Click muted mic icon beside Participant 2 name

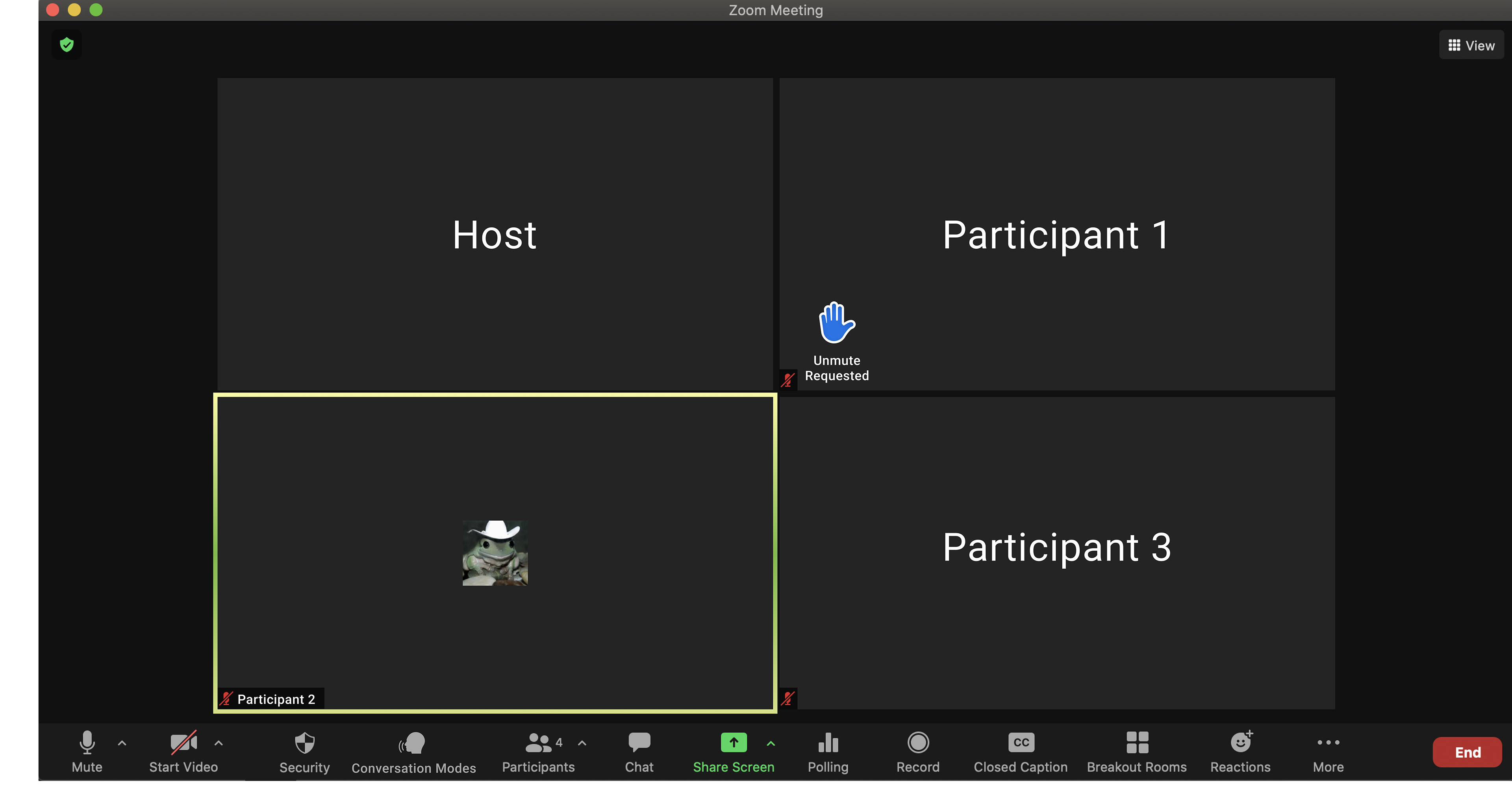226,699
